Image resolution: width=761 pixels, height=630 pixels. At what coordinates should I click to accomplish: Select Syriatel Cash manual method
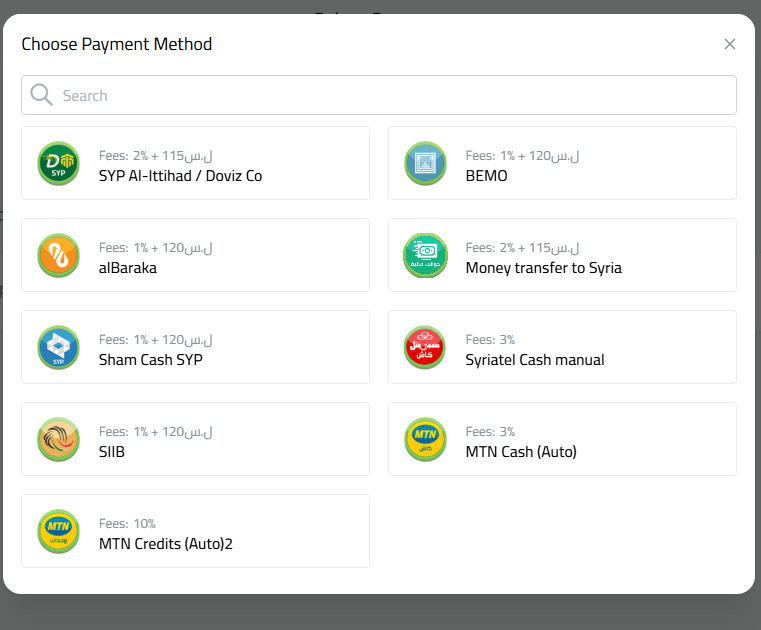[x=562, y=347]
